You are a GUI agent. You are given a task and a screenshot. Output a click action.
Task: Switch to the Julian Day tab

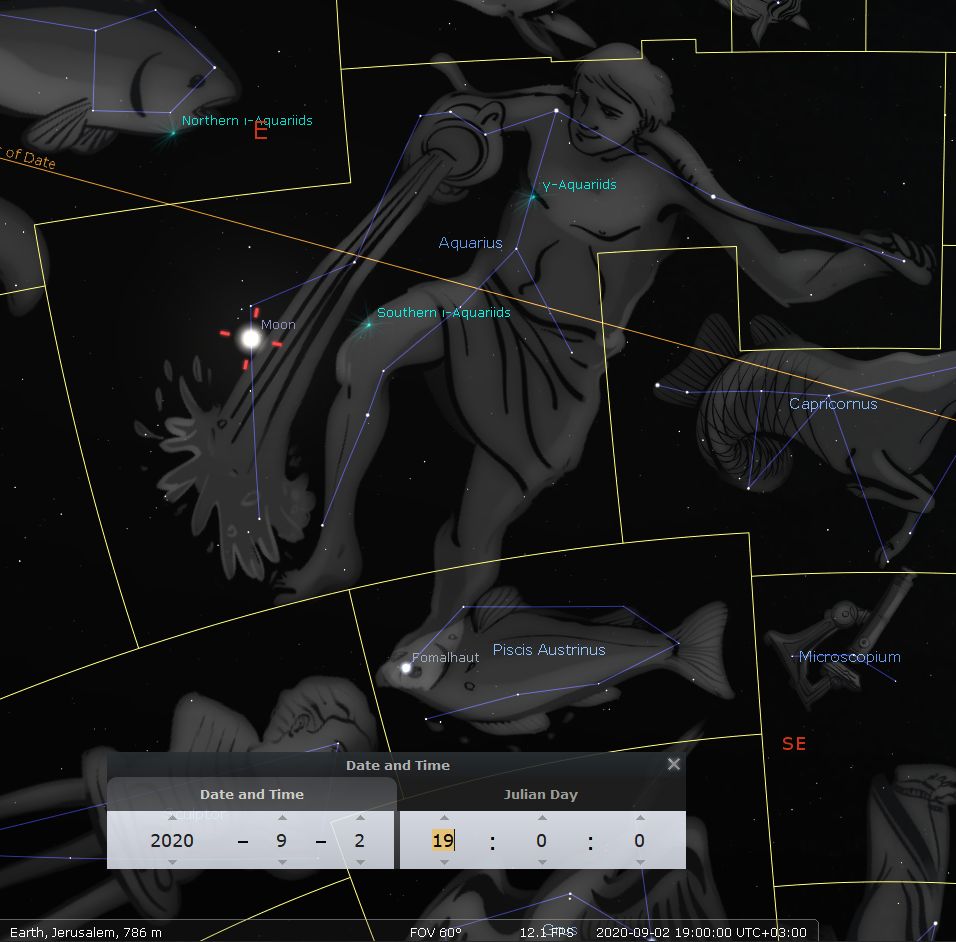[x=541, y=794]
